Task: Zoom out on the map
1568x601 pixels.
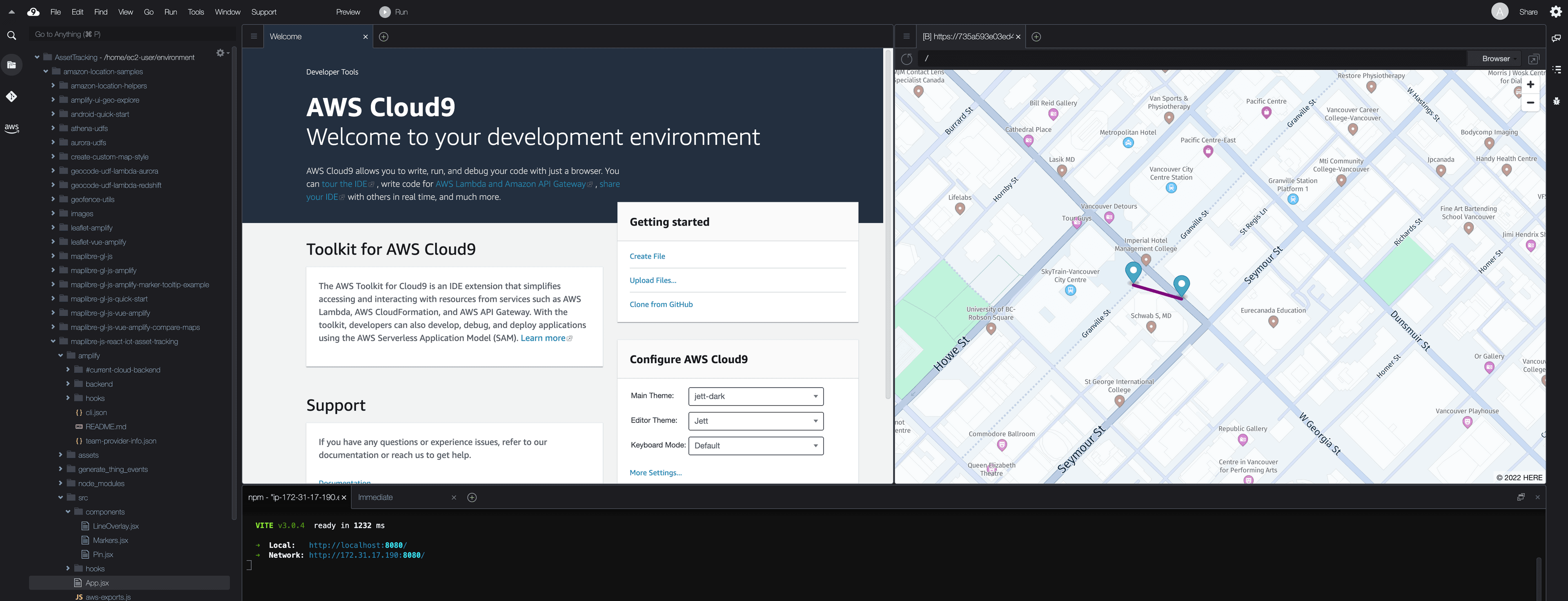Action: [1530, 102]
